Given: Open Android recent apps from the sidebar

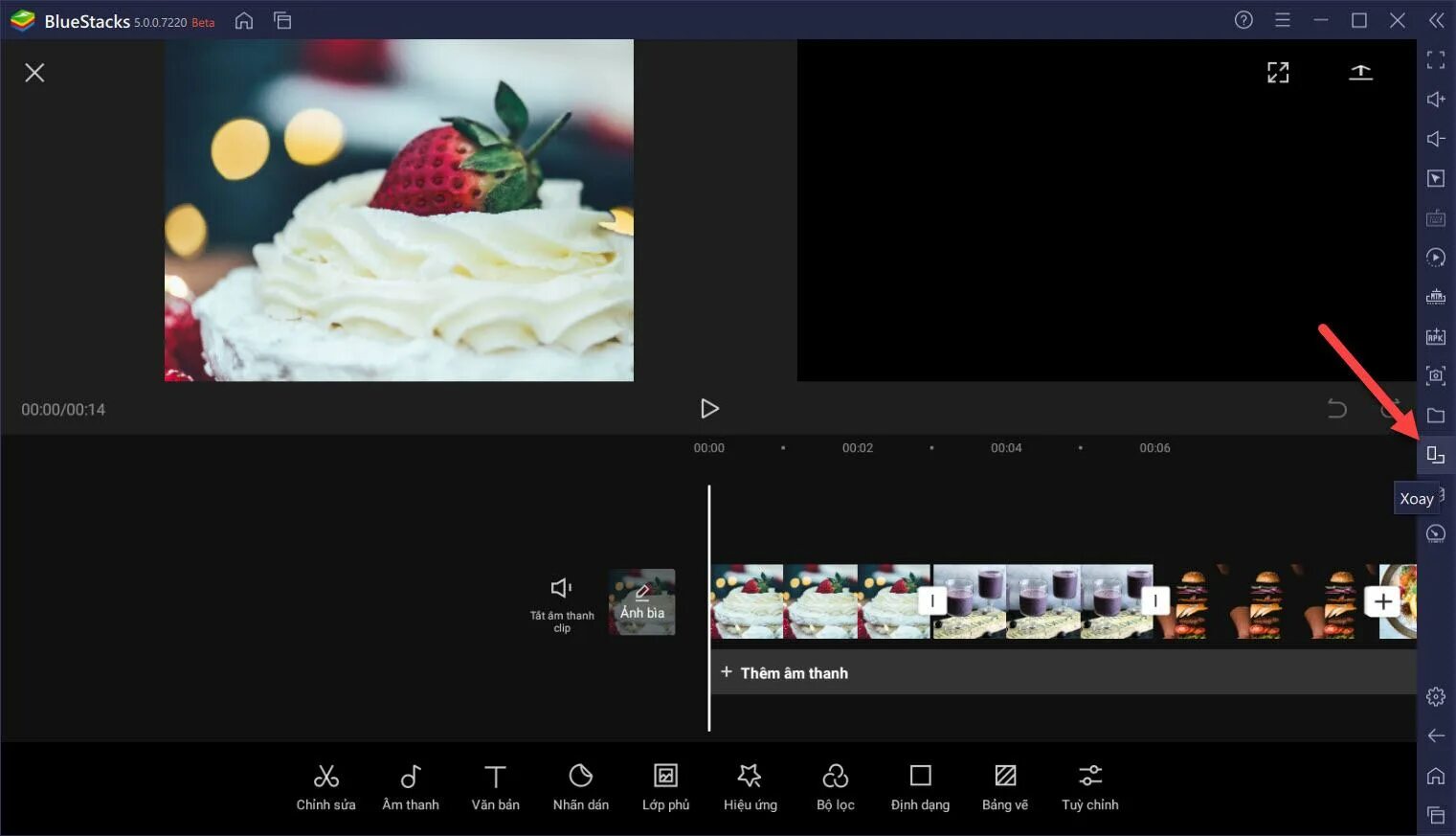Looking at the screenshot, I should tap(1436, 815).
